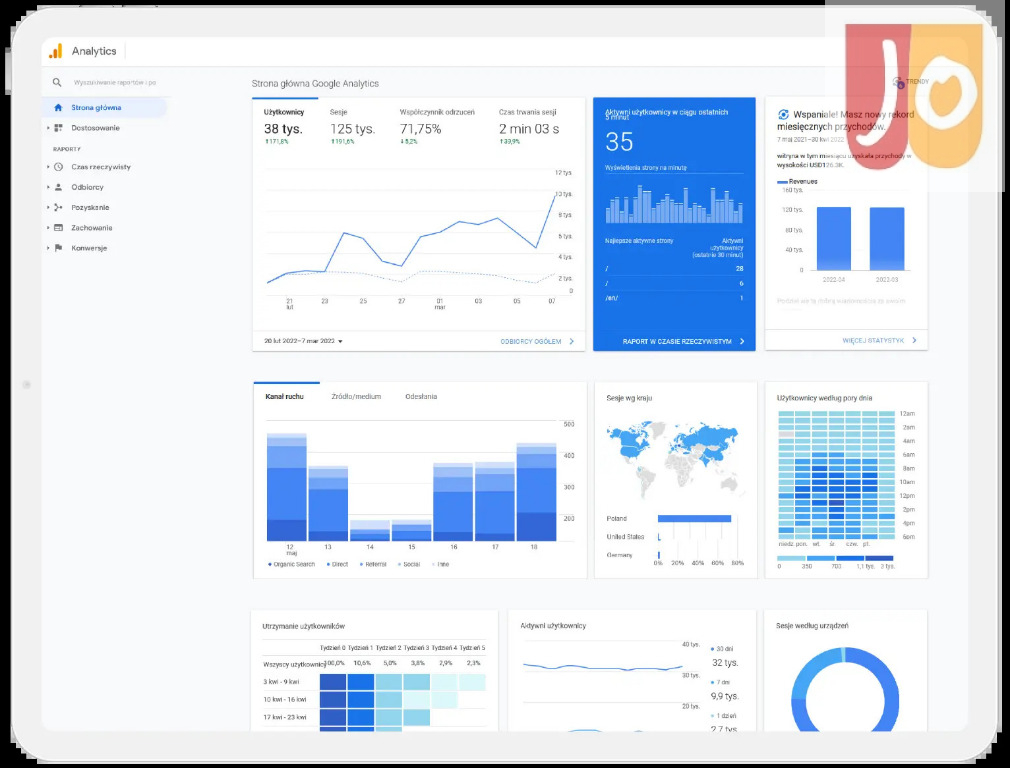
Task: Open the date range dropdown
Action: point(303,341)
